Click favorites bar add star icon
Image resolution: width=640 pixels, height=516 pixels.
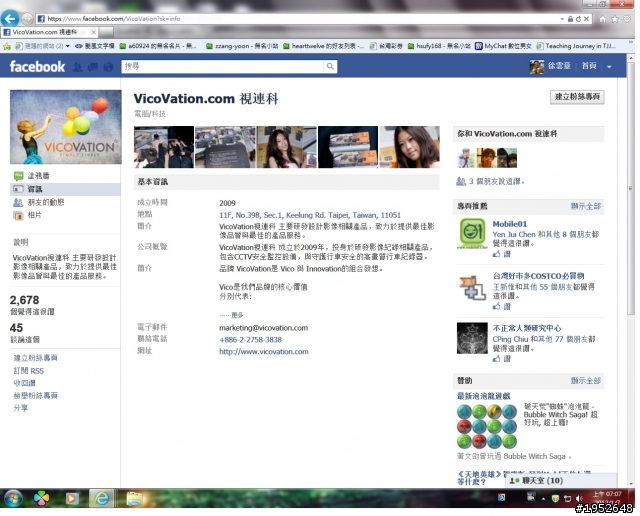(x=7, y=46)
